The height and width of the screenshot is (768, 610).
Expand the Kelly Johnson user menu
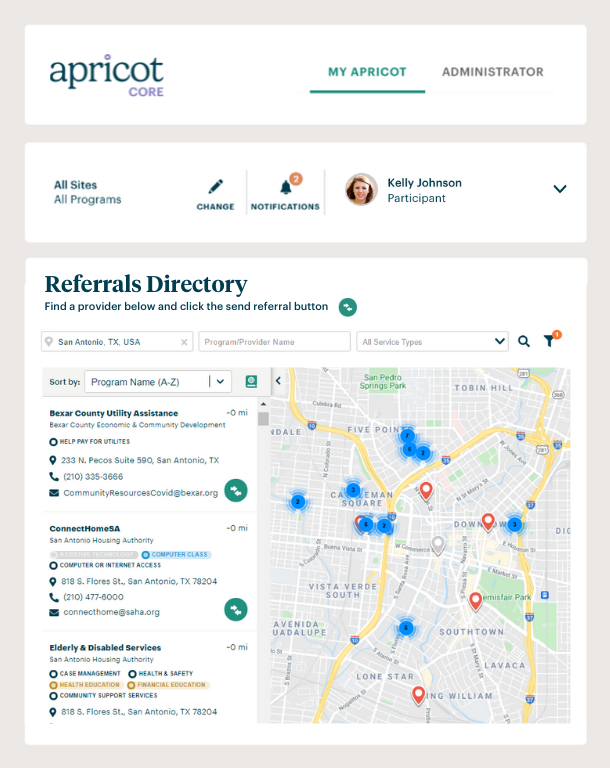pyautogui.click(x=560, y=189)
